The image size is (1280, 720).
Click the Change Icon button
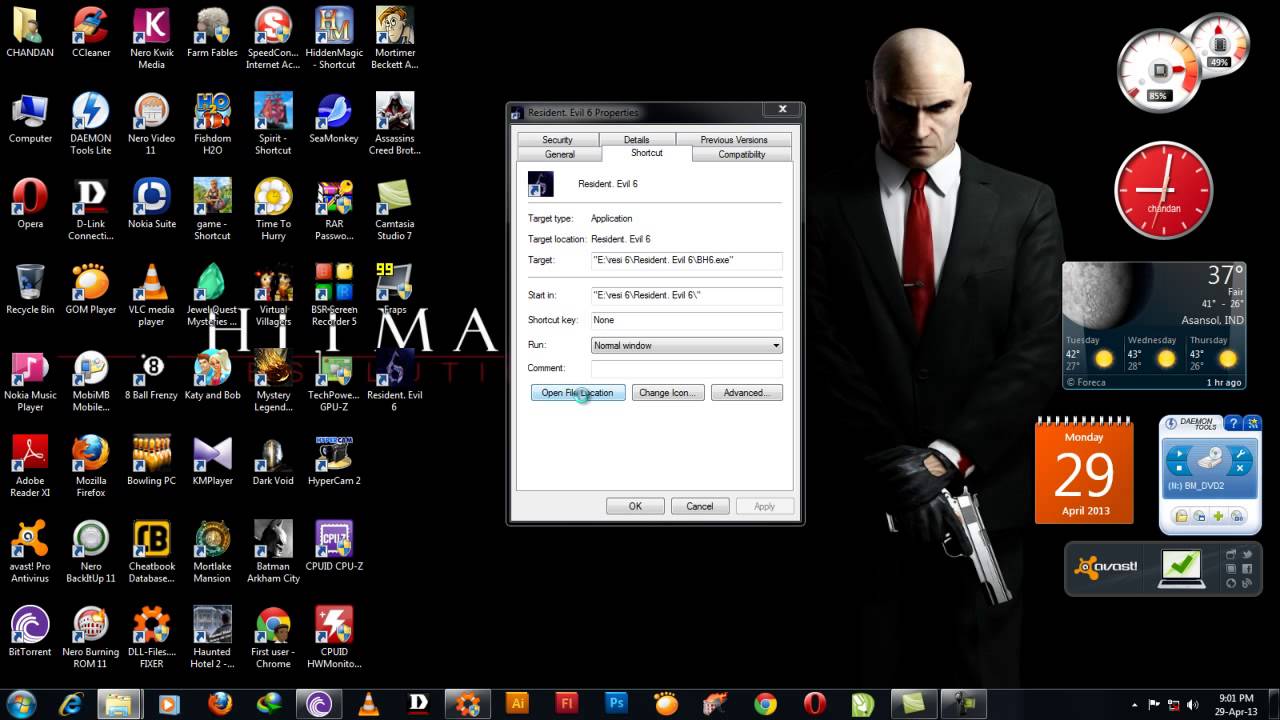tap(668, 393)
